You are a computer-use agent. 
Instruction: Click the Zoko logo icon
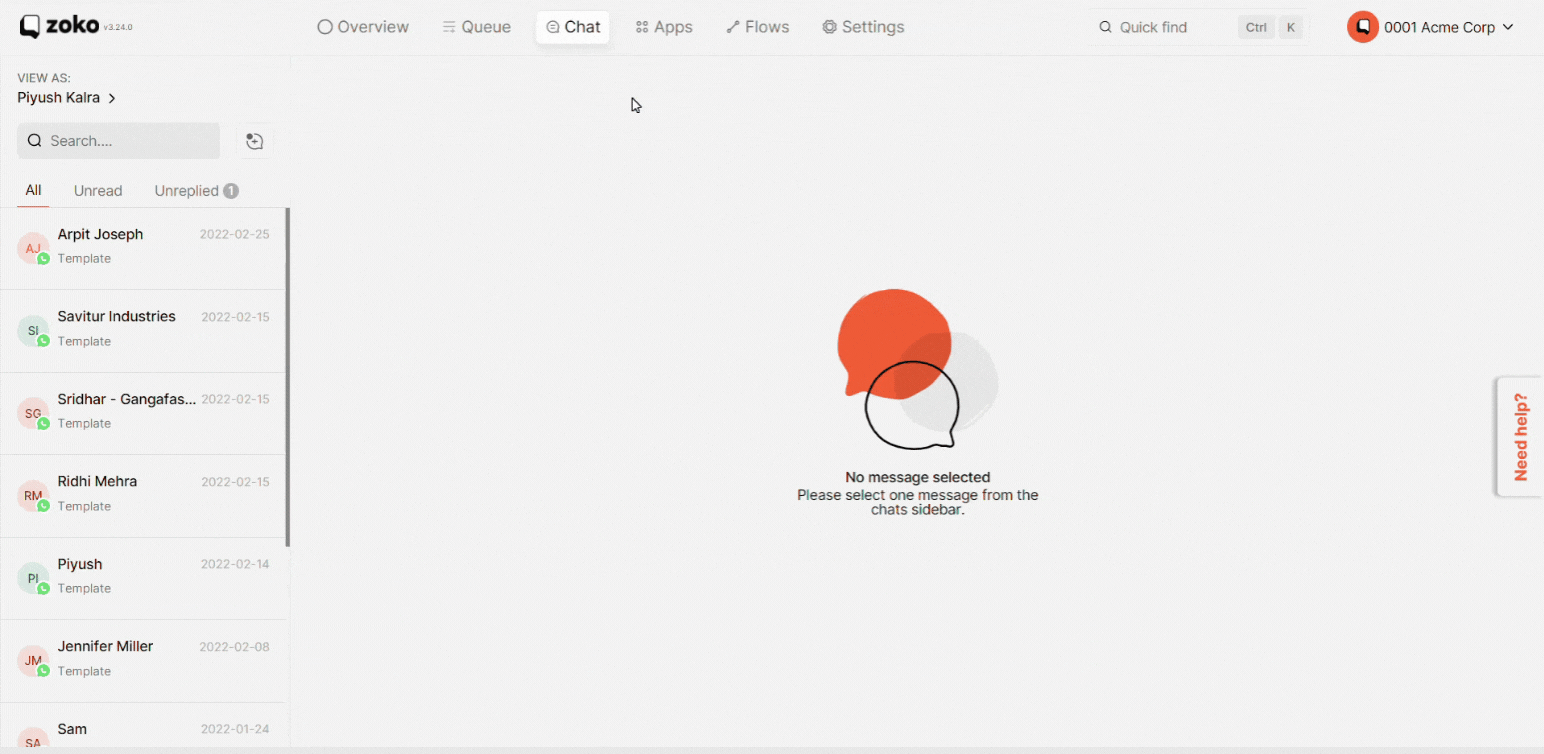click(30, 27)
